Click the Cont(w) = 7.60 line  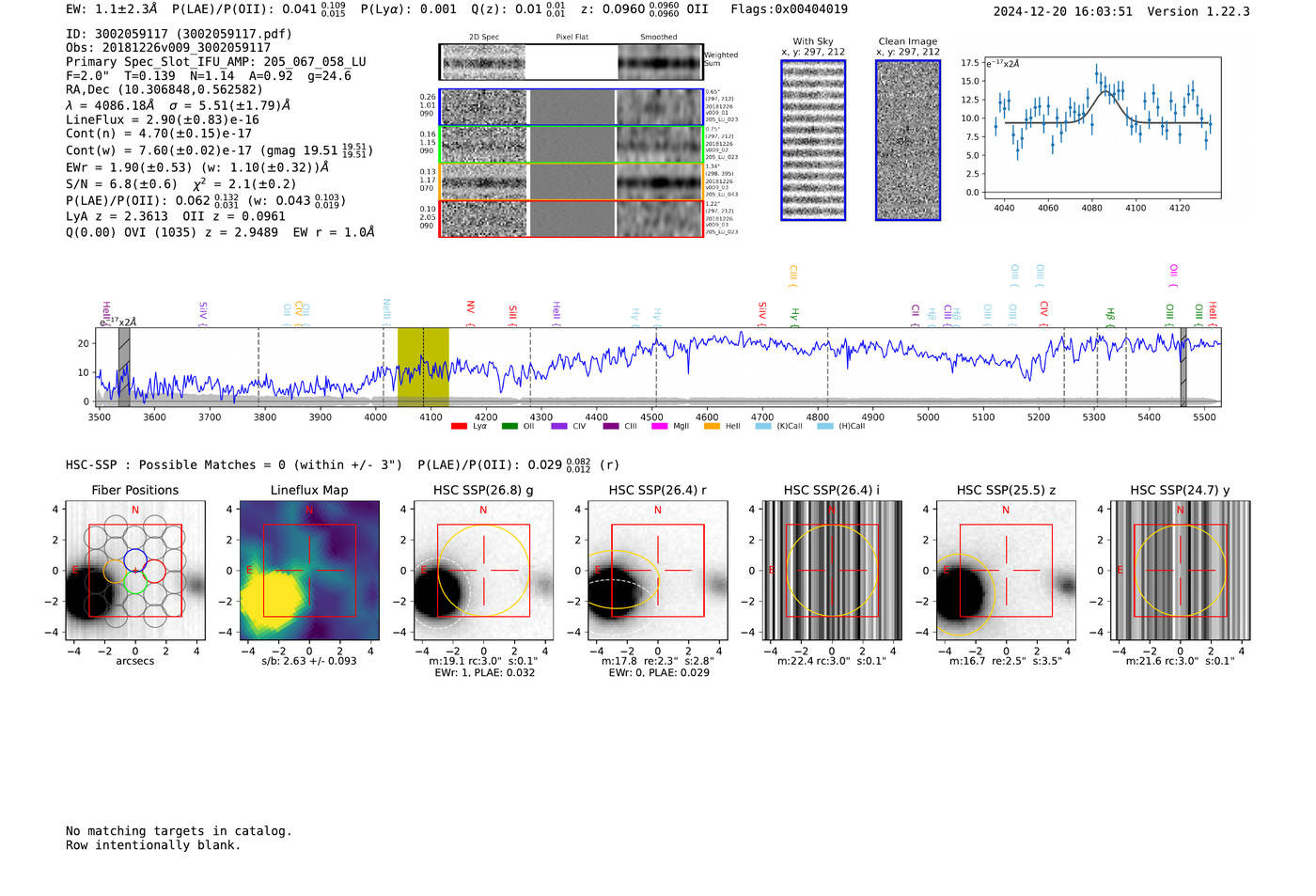[x=219, y=150]
